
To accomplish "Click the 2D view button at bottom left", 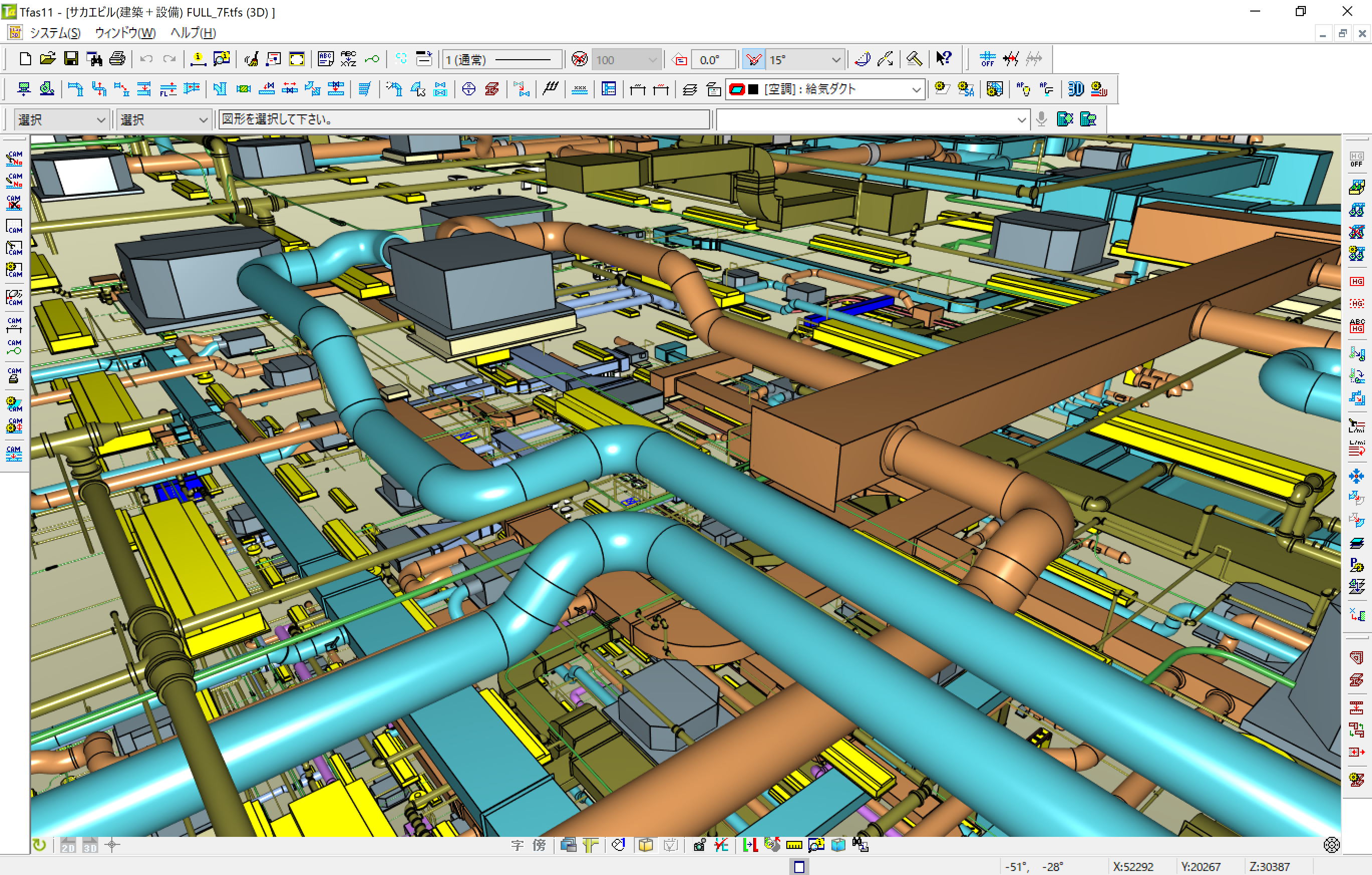I will (x=68, y=845).
